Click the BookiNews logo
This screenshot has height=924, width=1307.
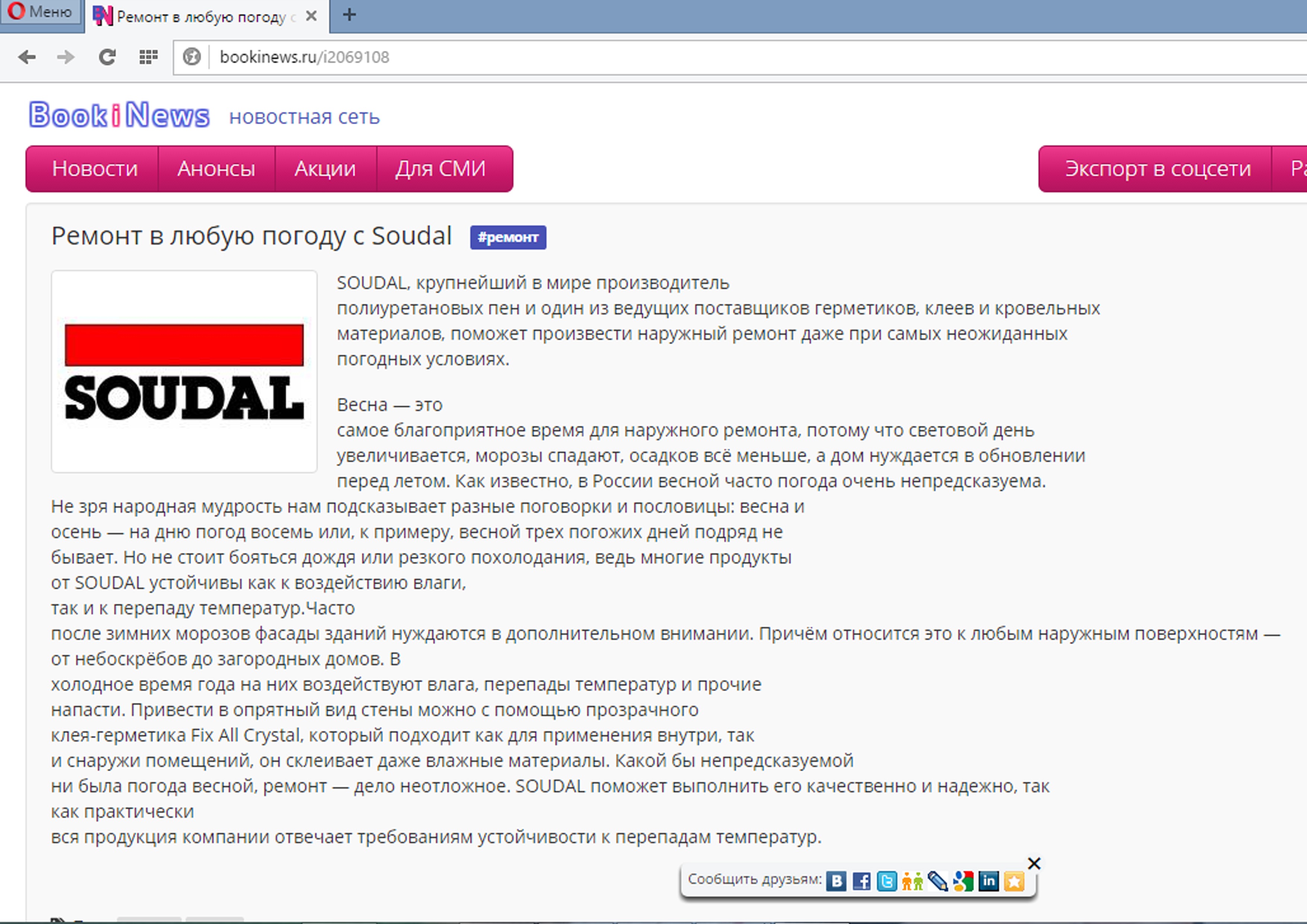[x=120, y=115]
